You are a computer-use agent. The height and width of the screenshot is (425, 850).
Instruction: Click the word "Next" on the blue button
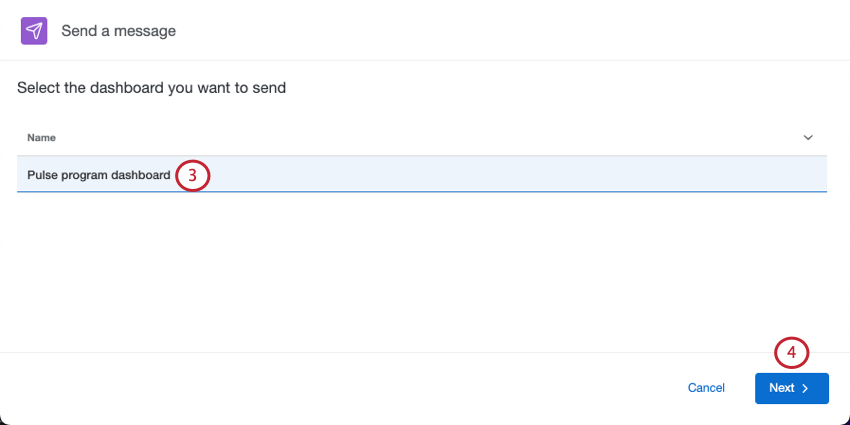point(782,388)
